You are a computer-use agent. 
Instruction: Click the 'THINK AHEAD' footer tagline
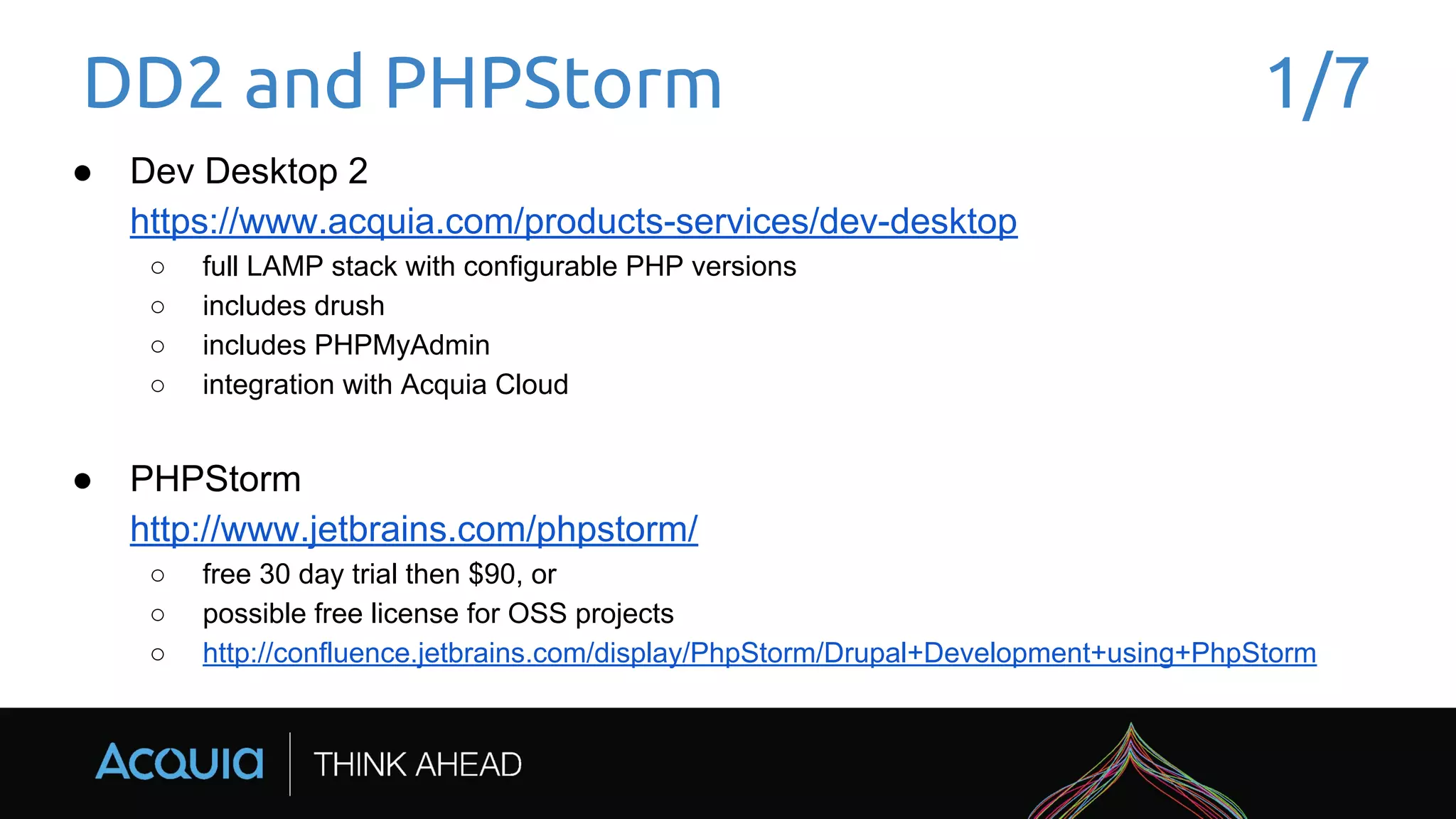[418, 765]
